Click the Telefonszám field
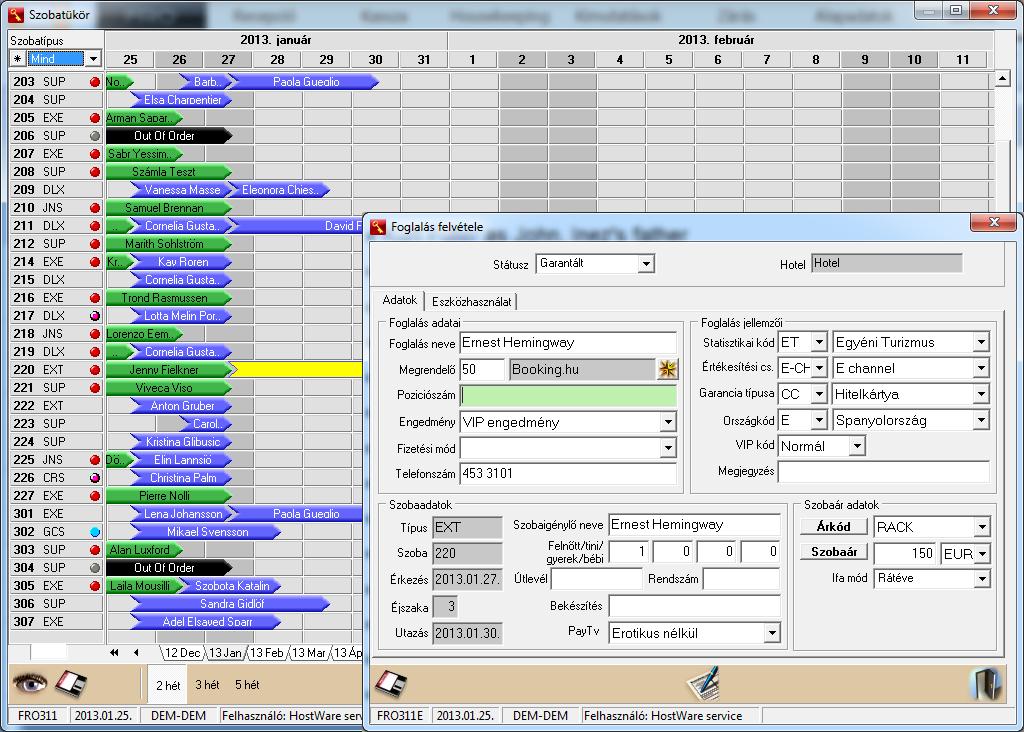Screen dimensions: 1024x732 568,473
